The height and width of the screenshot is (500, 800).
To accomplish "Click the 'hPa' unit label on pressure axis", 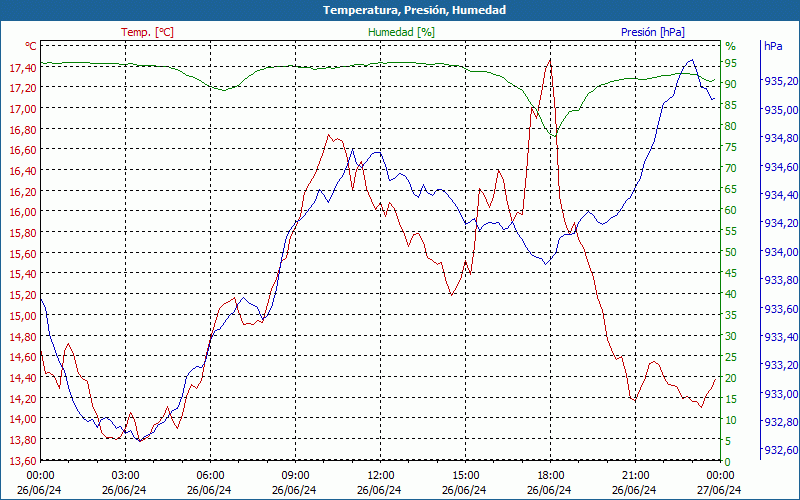I will point(773,46).
